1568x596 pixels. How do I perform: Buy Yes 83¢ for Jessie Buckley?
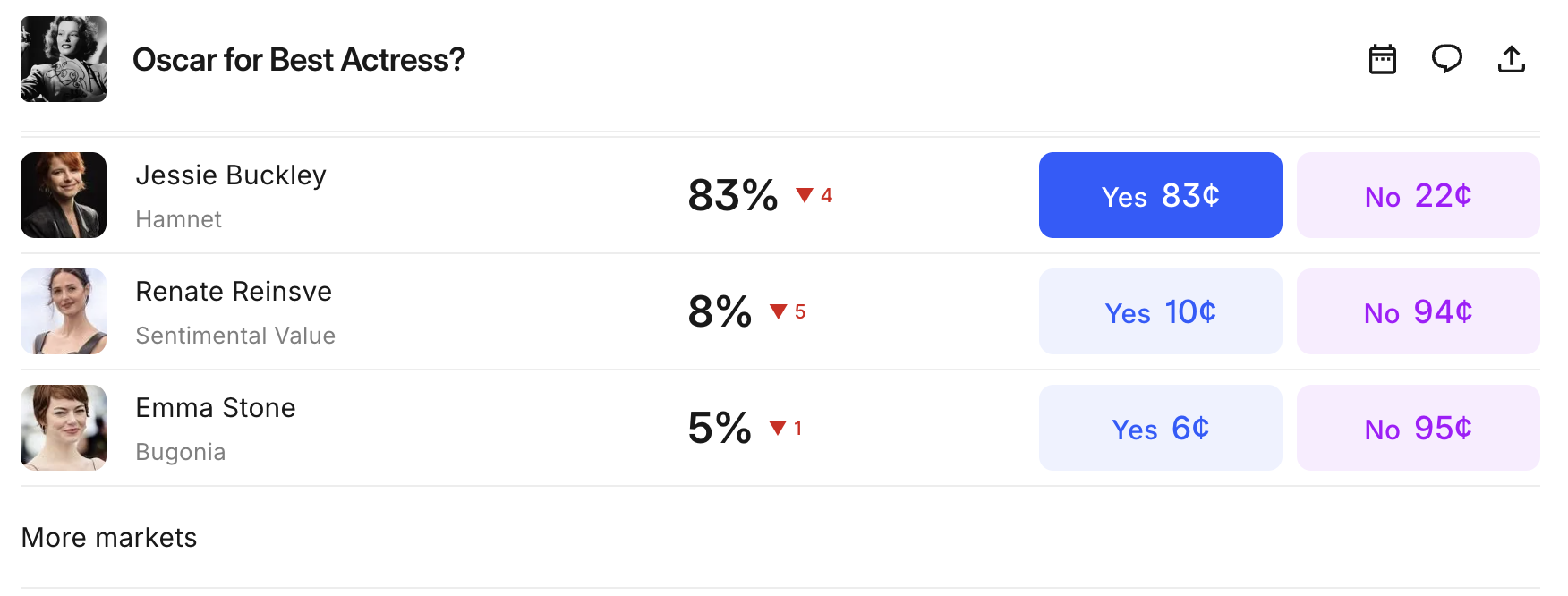point(1160,195)
